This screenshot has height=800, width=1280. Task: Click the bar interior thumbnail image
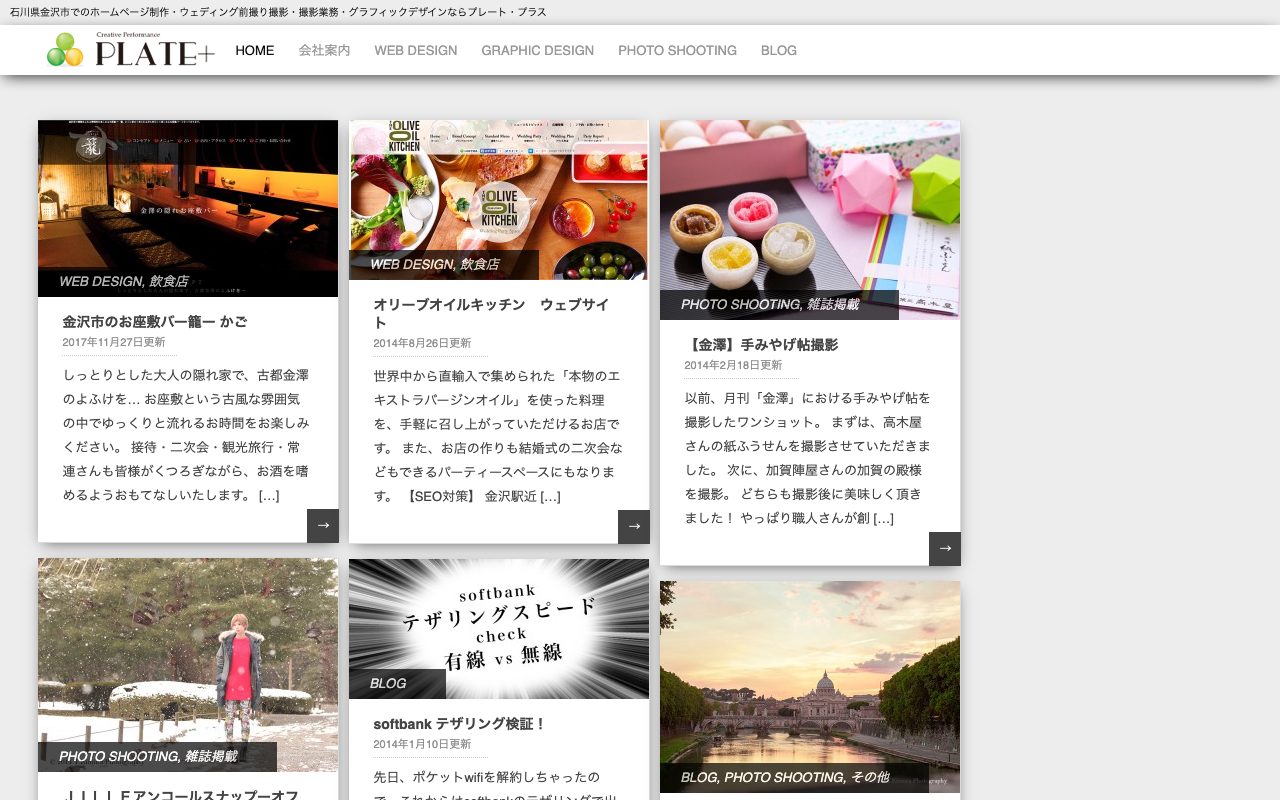point(188,208)
